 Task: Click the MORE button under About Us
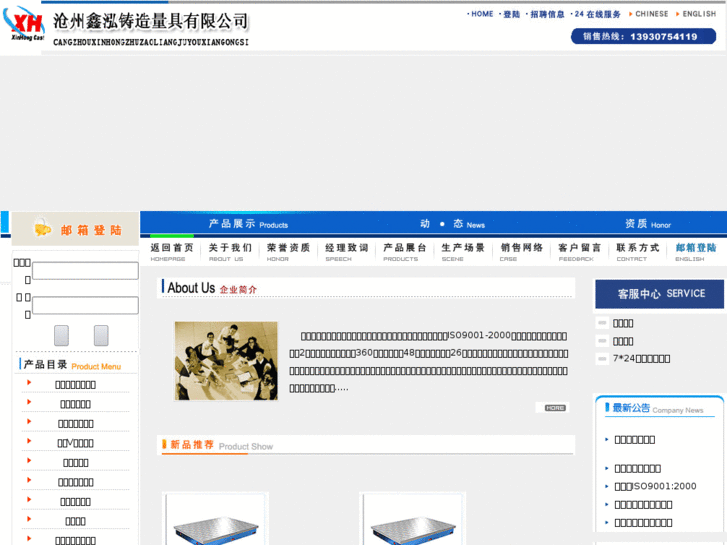[555, 408]
